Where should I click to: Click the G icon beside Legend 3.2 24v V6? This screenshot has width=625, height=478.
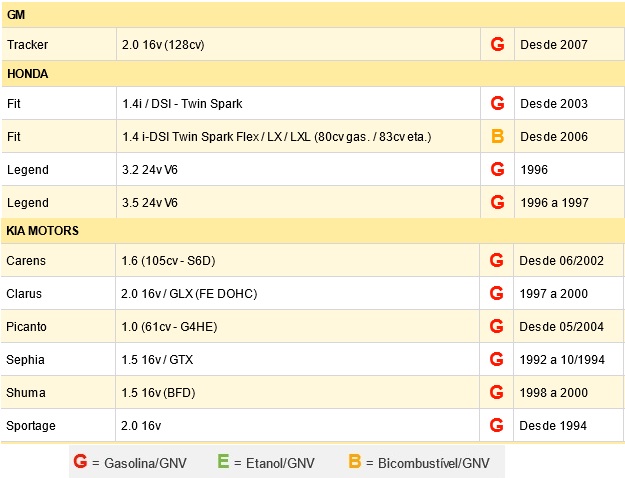(x=497, y=169)
